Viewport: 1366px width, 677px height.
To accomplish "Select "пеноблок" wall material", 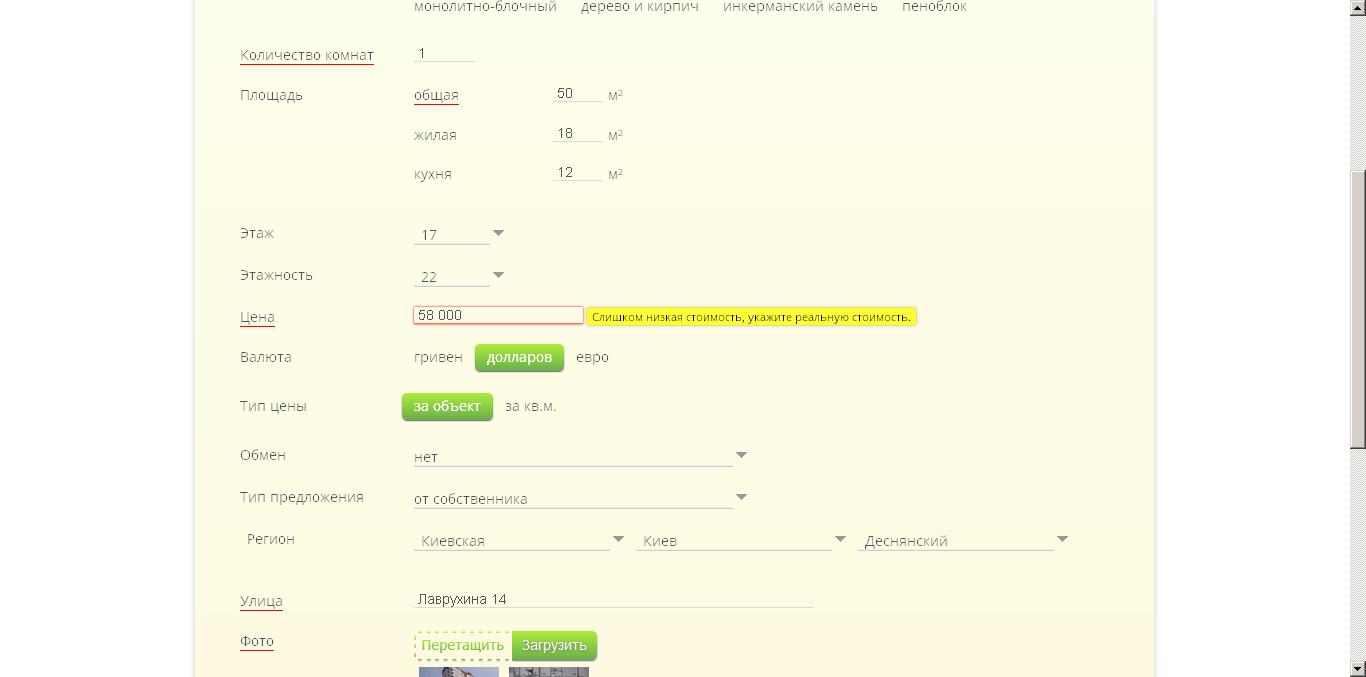I will [x=934, y=7].
